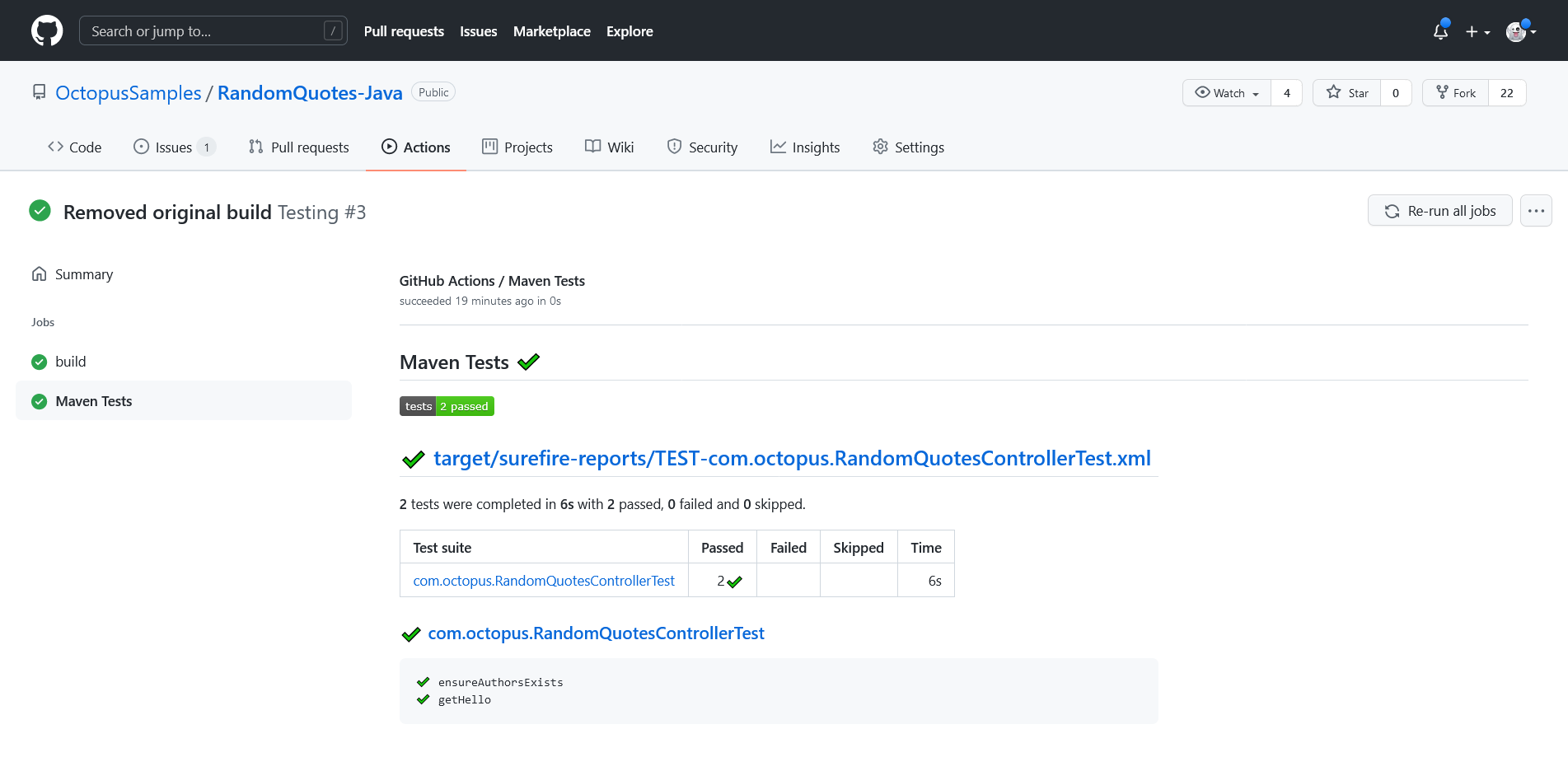Click the Summary home icon
Screen dimensions: 1568x757
pyautogui.click(x=39, y=273)
